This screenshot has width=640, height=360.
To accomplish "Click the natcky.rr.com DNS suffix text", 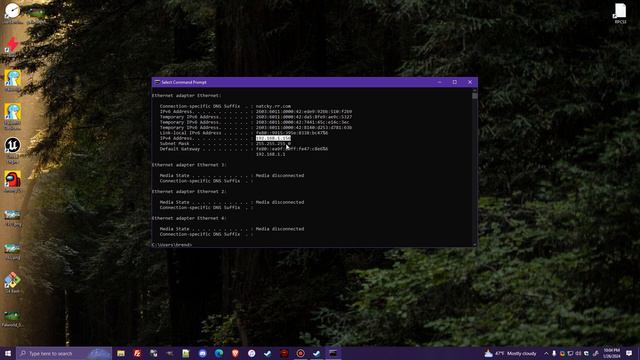I will (x=273, y=106).
